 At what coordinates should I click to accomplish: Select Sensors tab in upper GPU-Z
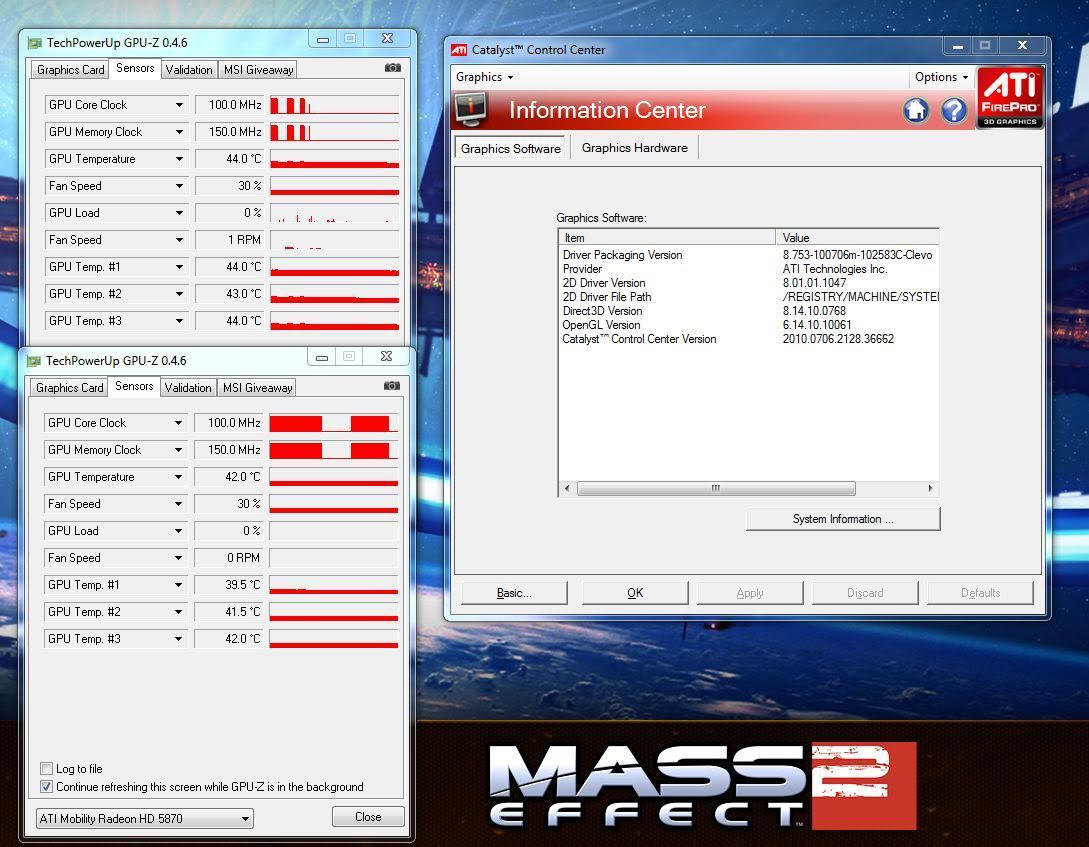pyautogui.click(x=135, y=68)
